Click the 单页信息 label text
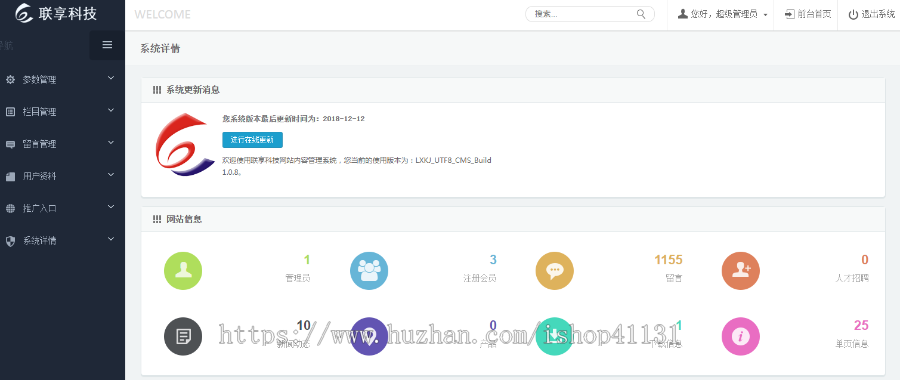The width and height of the screenshot is (900, 380). 852,344
